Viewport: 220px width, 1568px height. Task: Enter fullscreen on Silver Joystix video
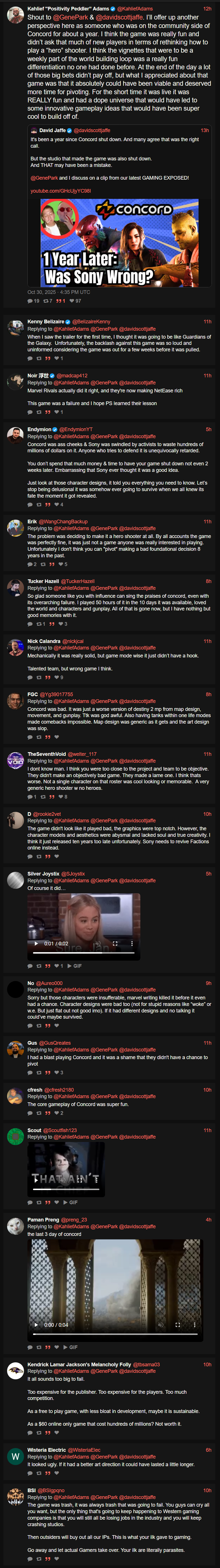(115, 943)
